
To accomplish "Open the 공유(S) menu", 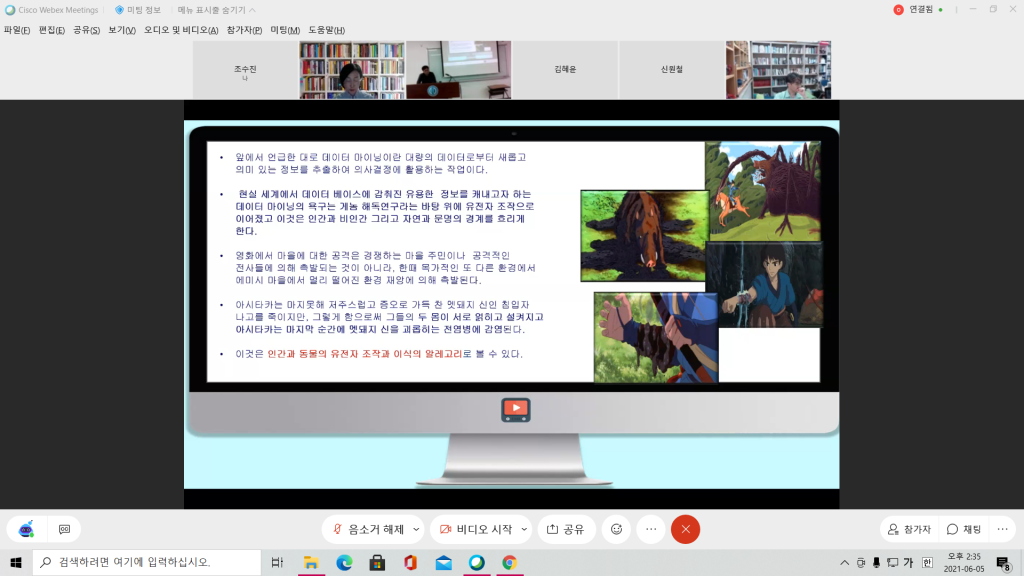I will tap(86, 30).
